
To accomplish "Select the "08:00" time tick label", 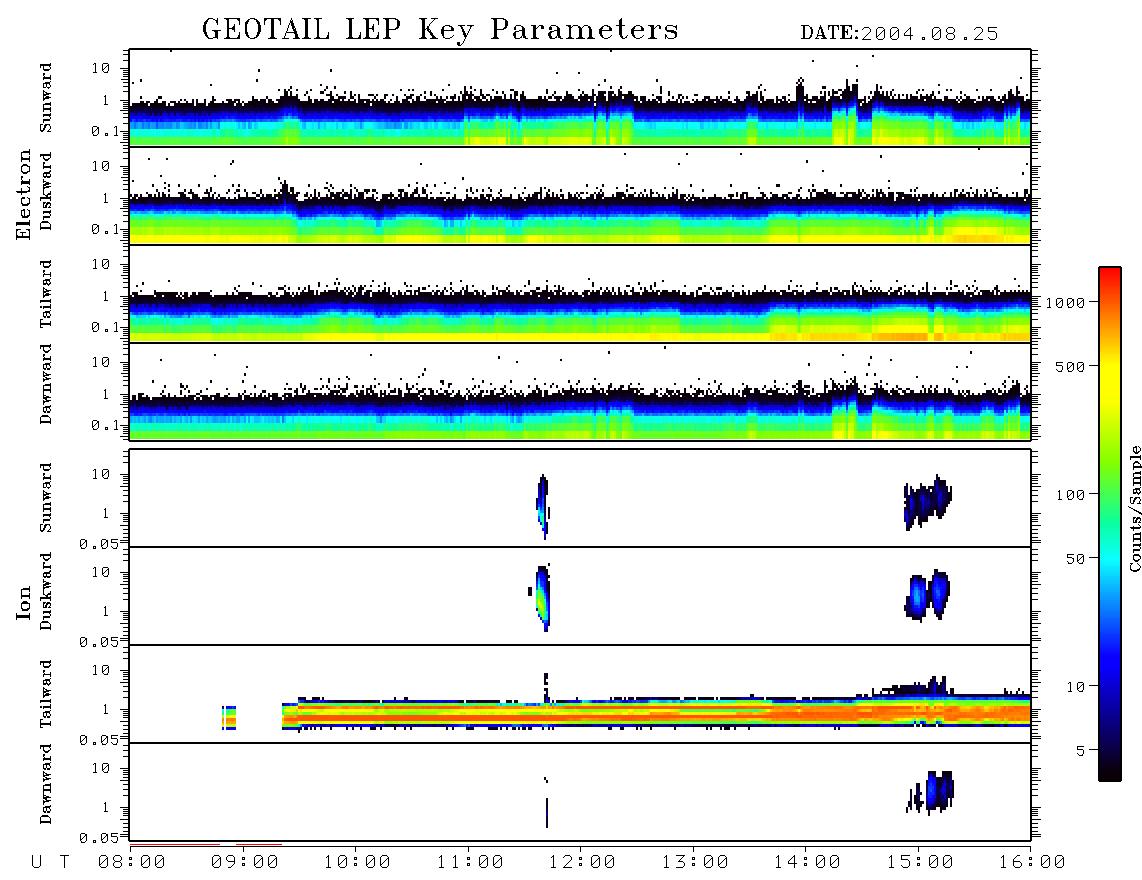I will point(132,862).
